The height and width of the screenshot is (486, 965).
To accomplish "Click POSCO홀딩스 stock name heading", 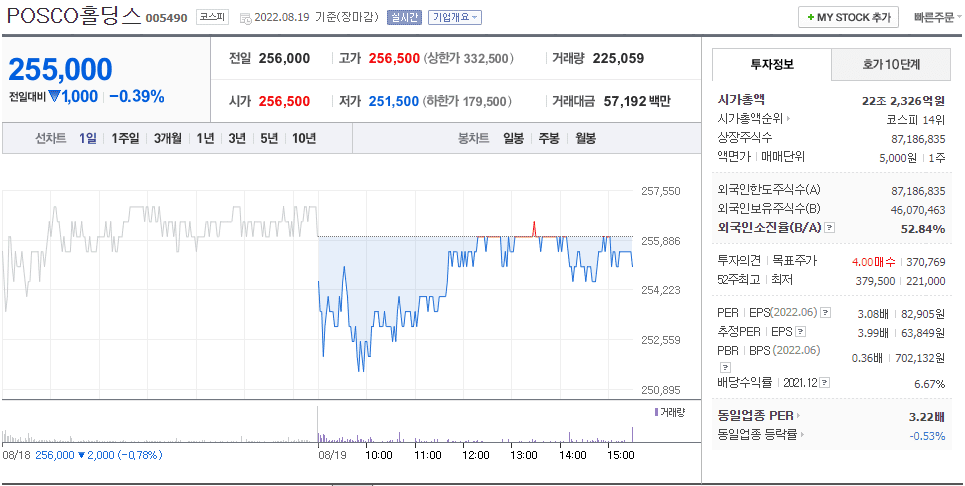I will point(74,16).
